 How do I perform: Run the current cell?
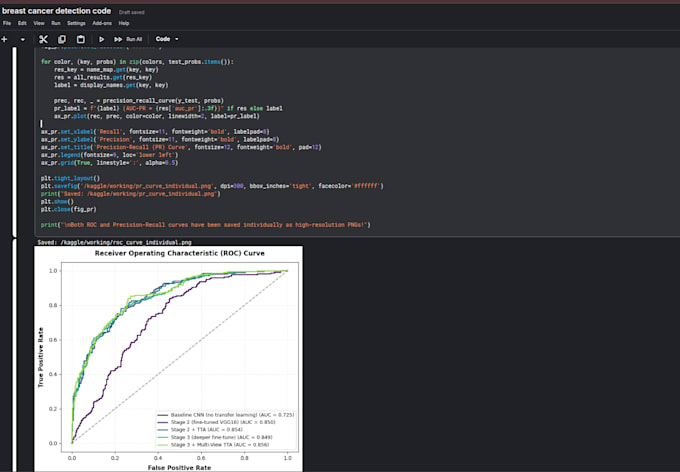click(x=101, y=39)
